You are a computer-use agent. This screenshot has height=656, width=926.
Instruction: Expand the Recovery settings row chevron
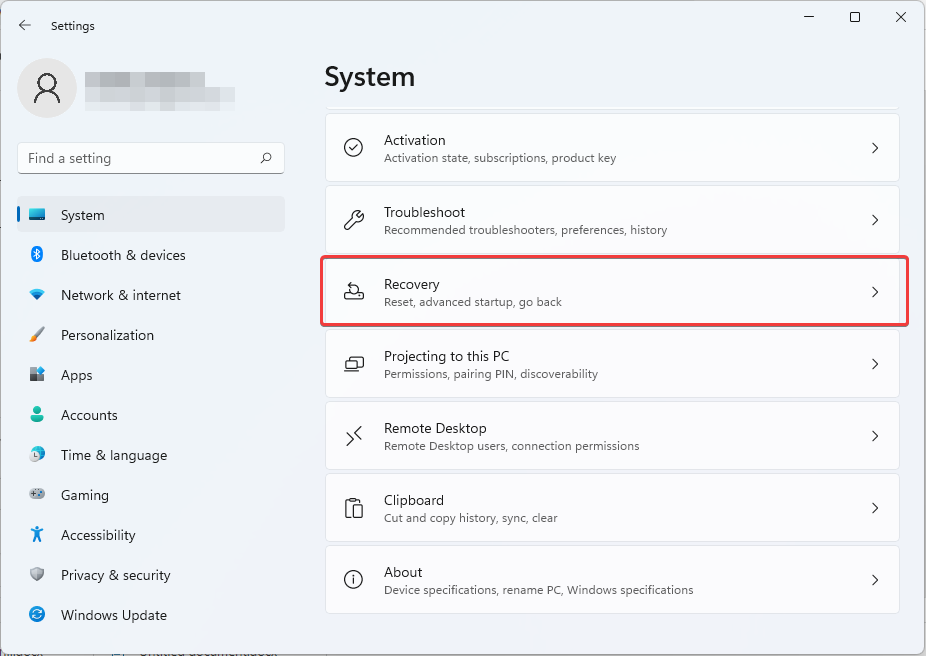[875, 292]
